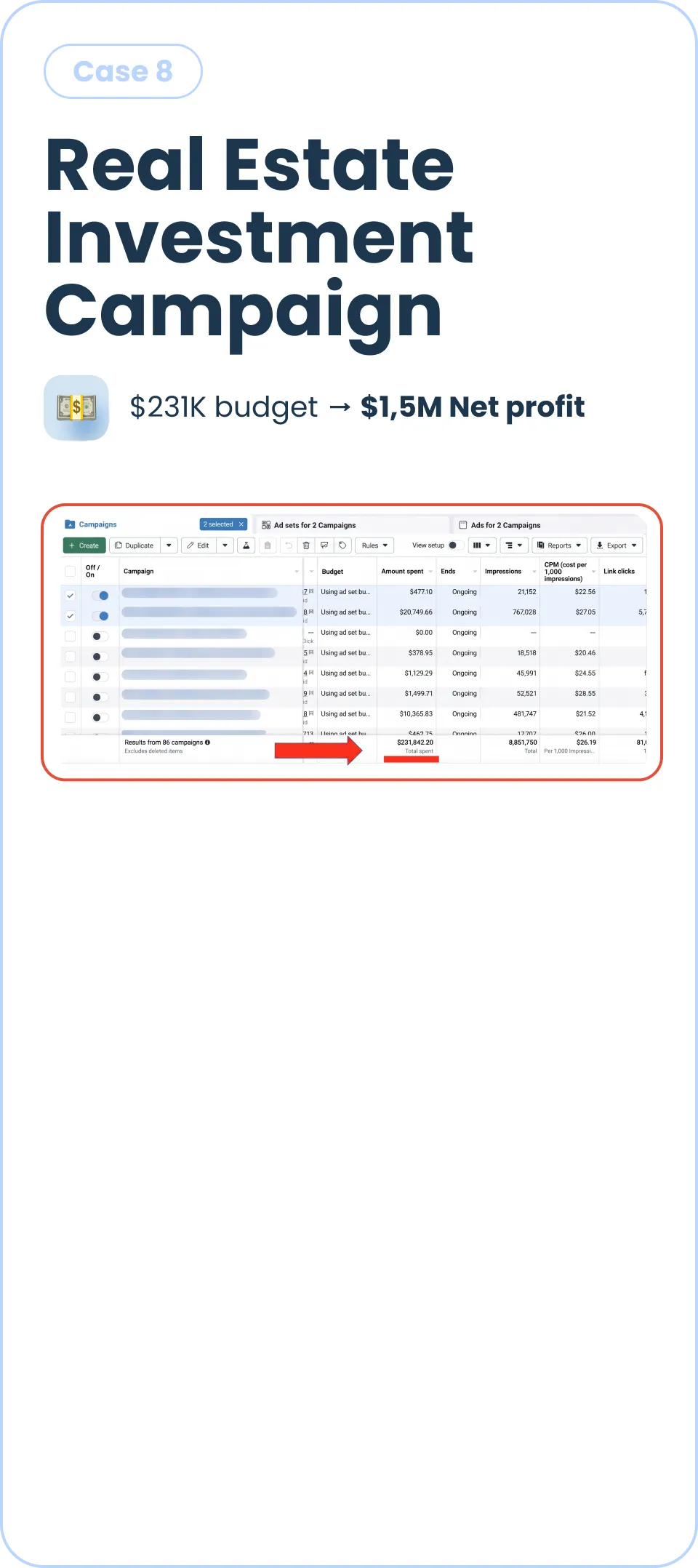Click the Link clicks column header
The image size is (698, 1568).
[619, 572]
